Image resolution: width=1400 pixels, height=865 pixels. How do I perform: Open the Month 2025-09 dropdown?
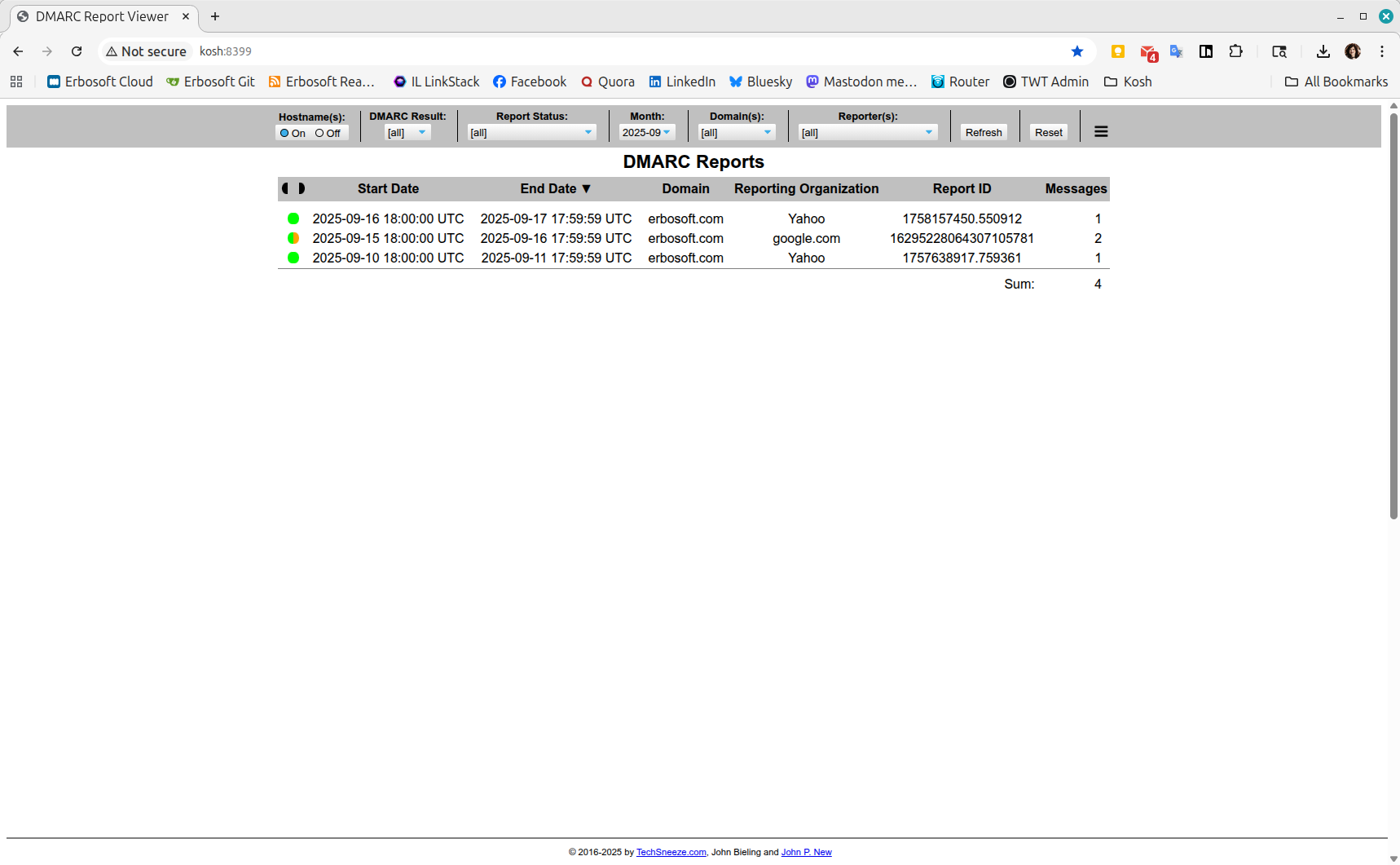(x=646, y=131)
